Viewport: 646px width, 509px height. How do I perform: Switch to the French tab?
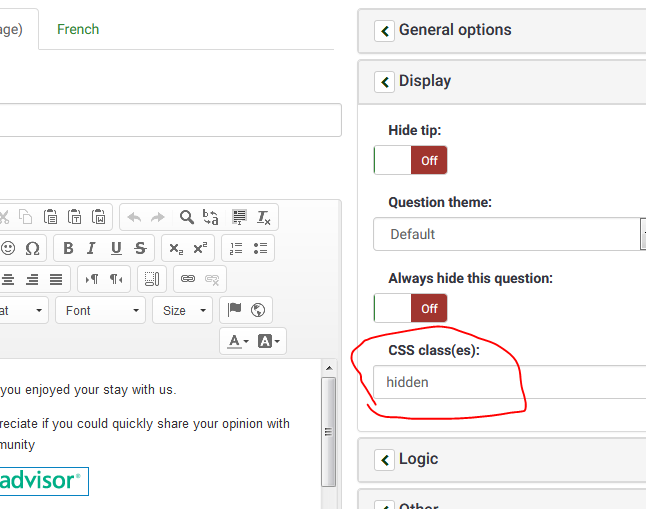point(78,29)
